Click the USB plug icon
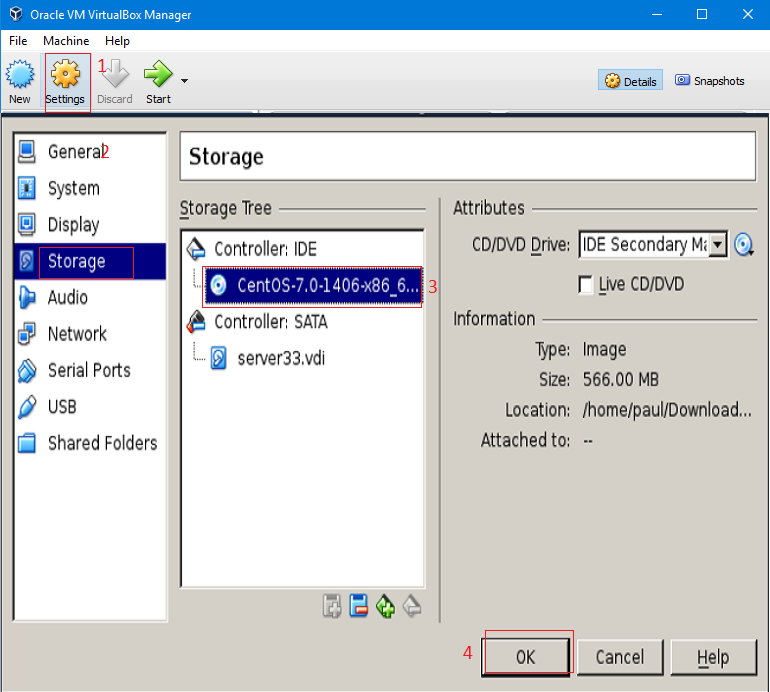Viewport: 770px width, 692px height. click(27, 407)
